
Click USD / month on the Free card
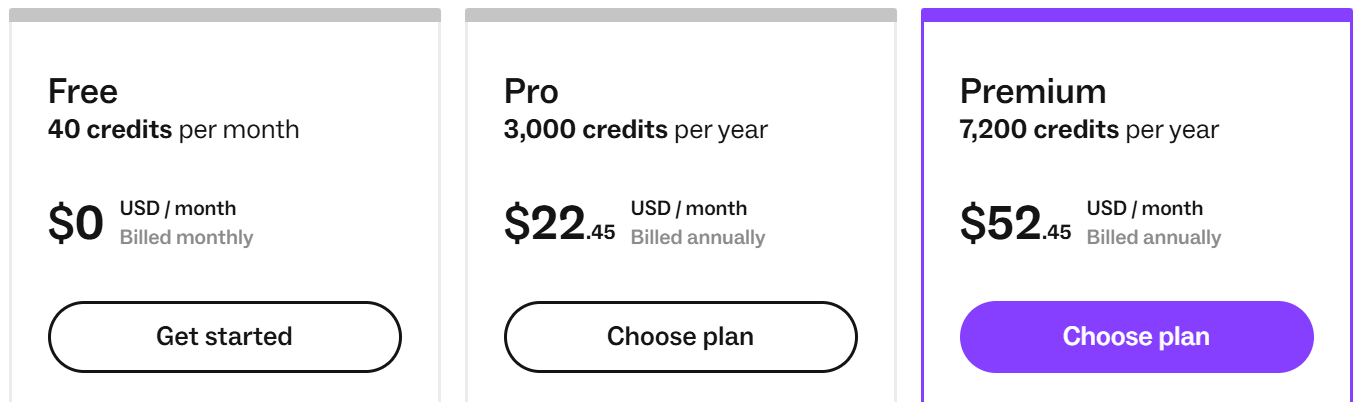coord(178,209)
